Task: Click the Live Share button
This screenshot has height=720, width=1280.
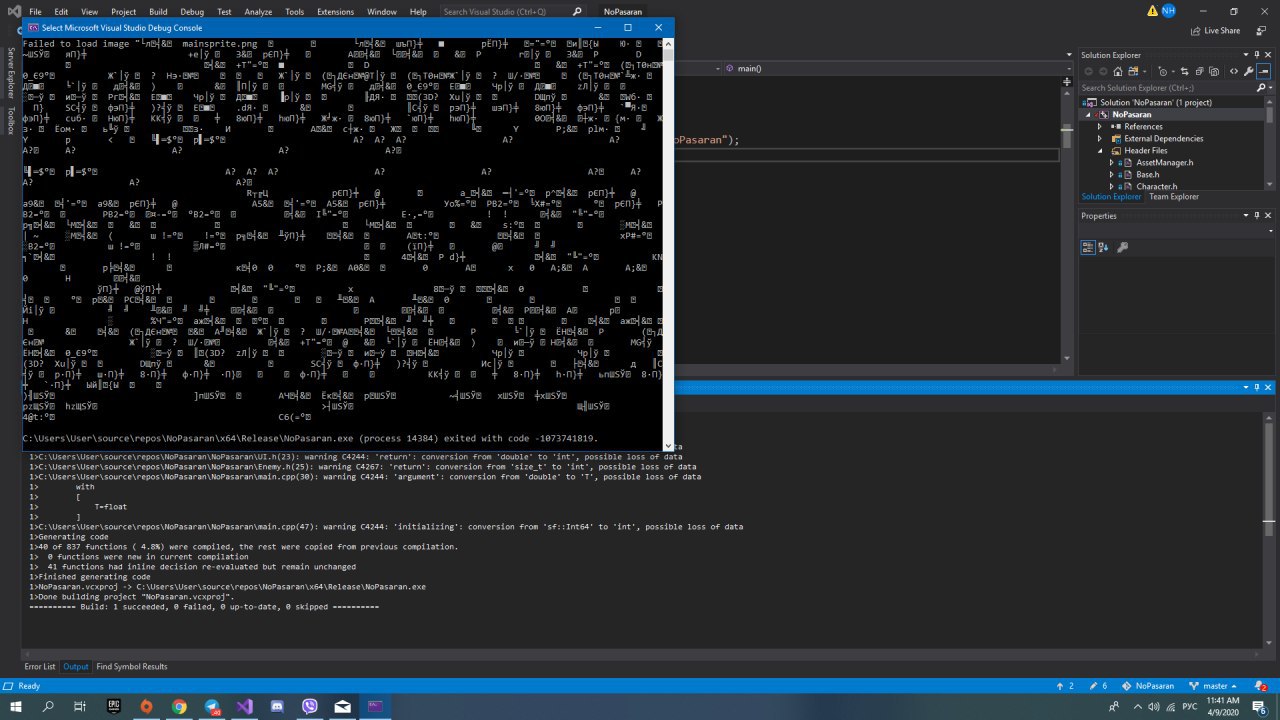Action: [x=1215, y=31]
